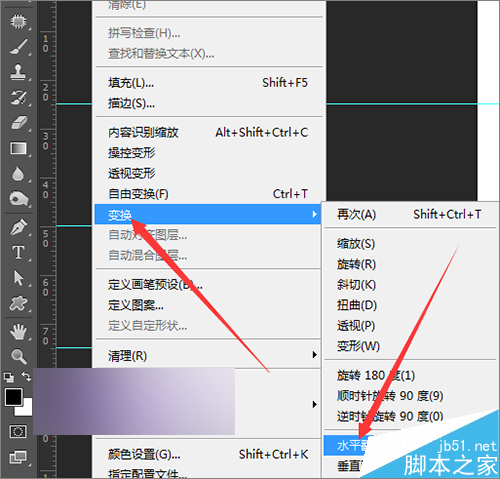Choose 旋转(R) in transform submenu

tap(410, 264)
